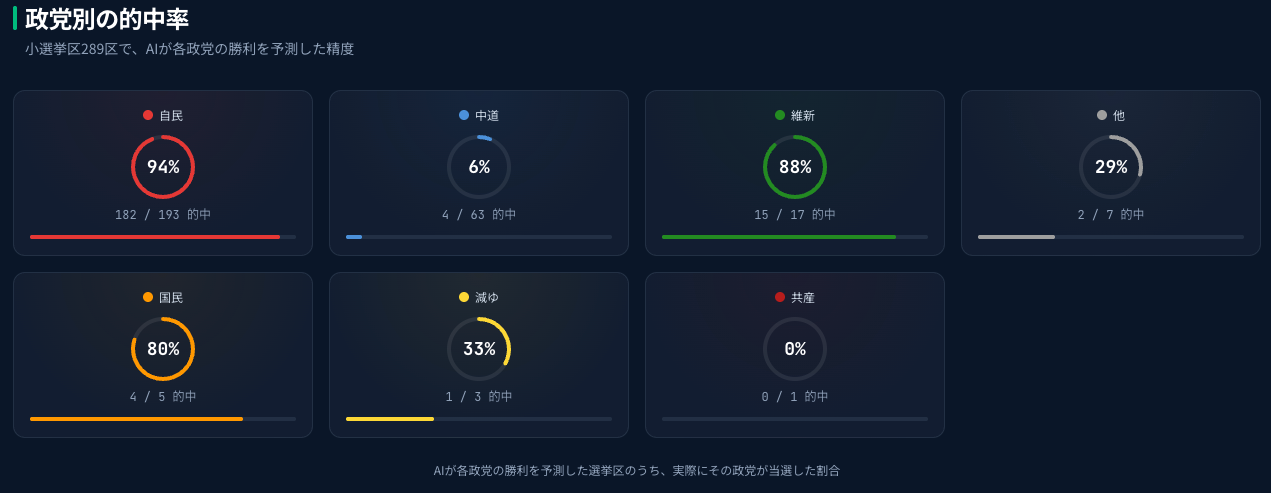Click the green progress bar under 維新

click(x=779, y=237)
